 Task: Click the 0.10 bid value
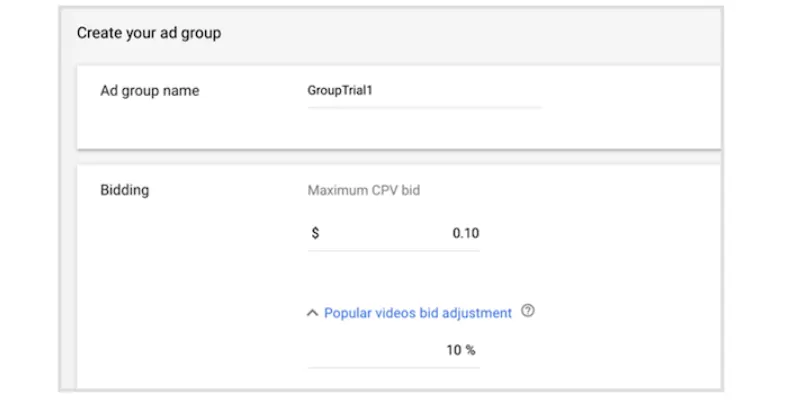pos(466,233)
